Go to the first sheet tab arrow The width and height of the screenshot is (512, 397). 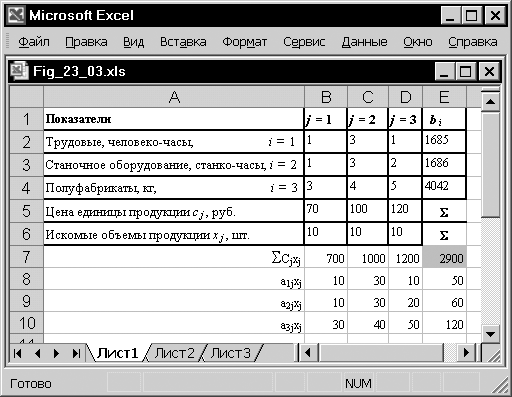(18, 353)
